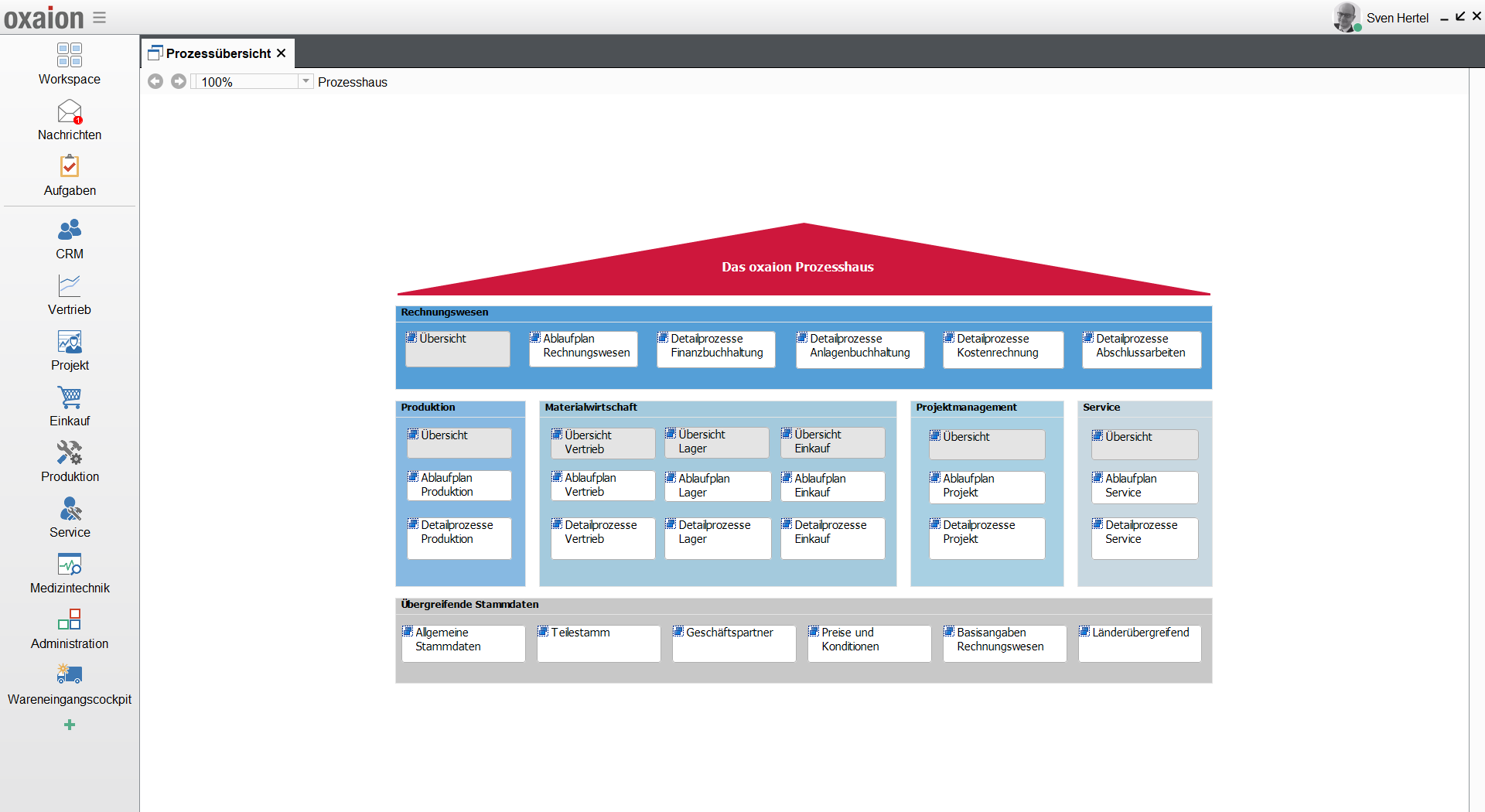Screen dimensions: 1485x812
Task: Open Übersicht Lager box
Action: [717, 442]
